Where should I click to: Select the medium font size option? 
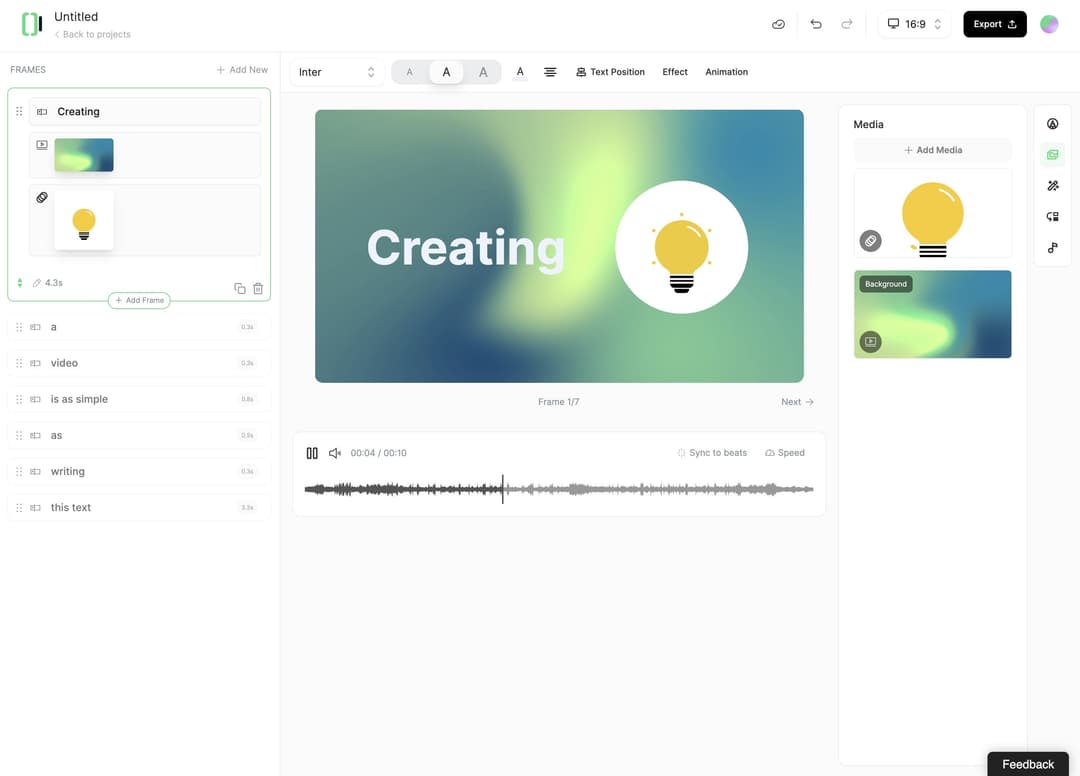point(446,71)
